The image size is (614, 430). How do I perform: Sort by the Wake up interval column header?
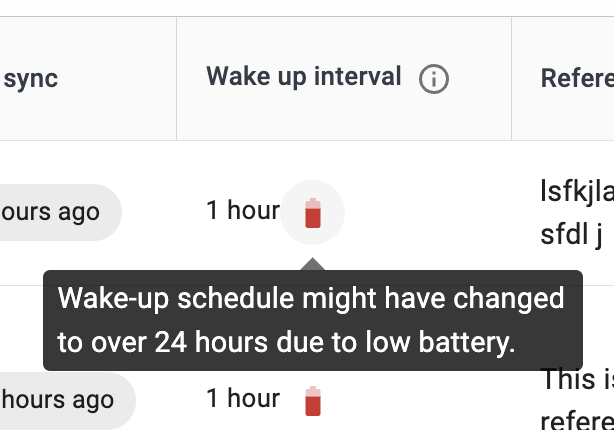coord(303,77)
